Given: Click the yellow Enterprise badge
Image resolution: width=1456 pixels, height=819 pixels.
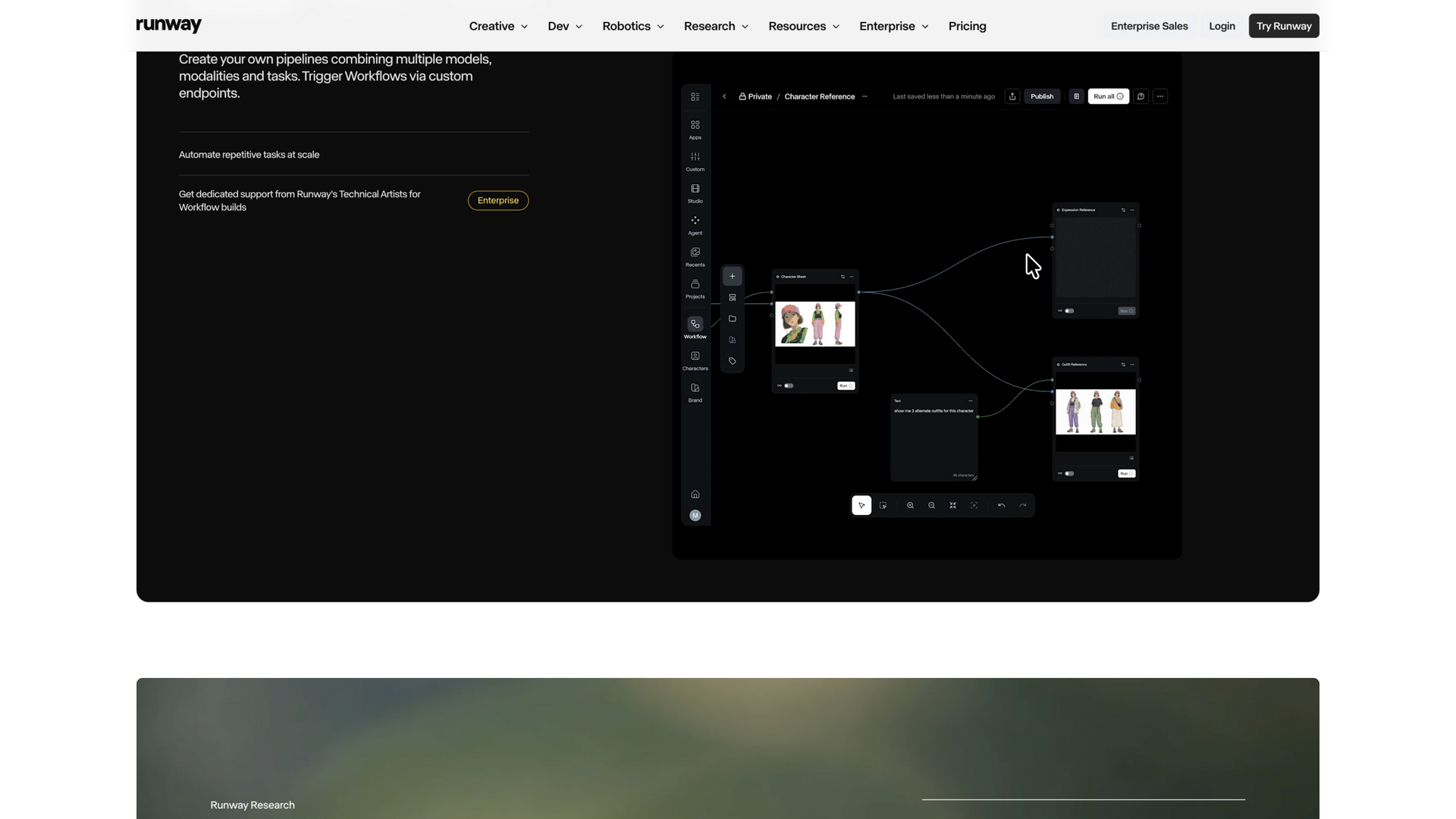Looking at the screenshot, I should point(498,200).
